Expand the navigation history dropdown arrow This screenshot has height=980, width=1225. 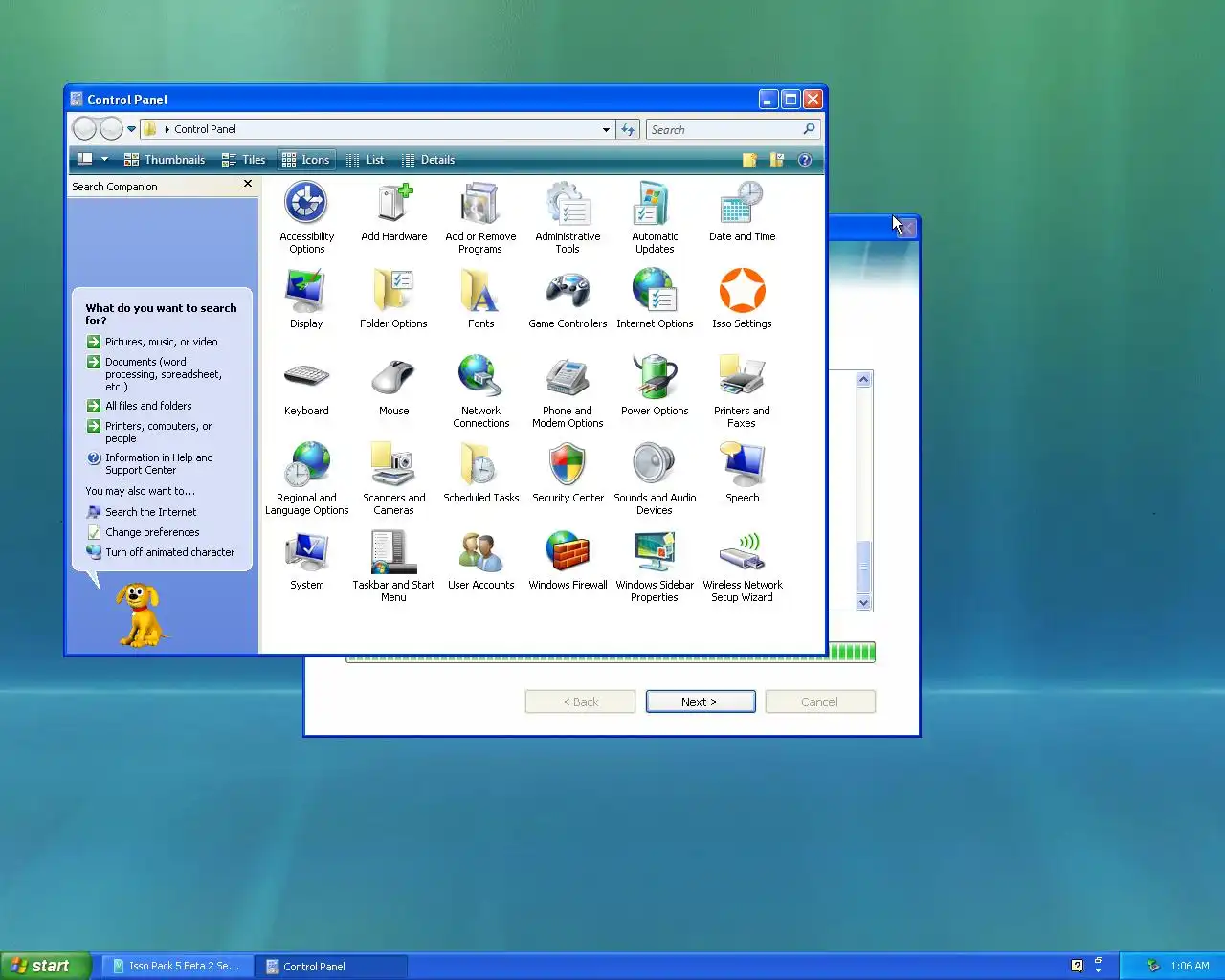(x=132, y=129)
